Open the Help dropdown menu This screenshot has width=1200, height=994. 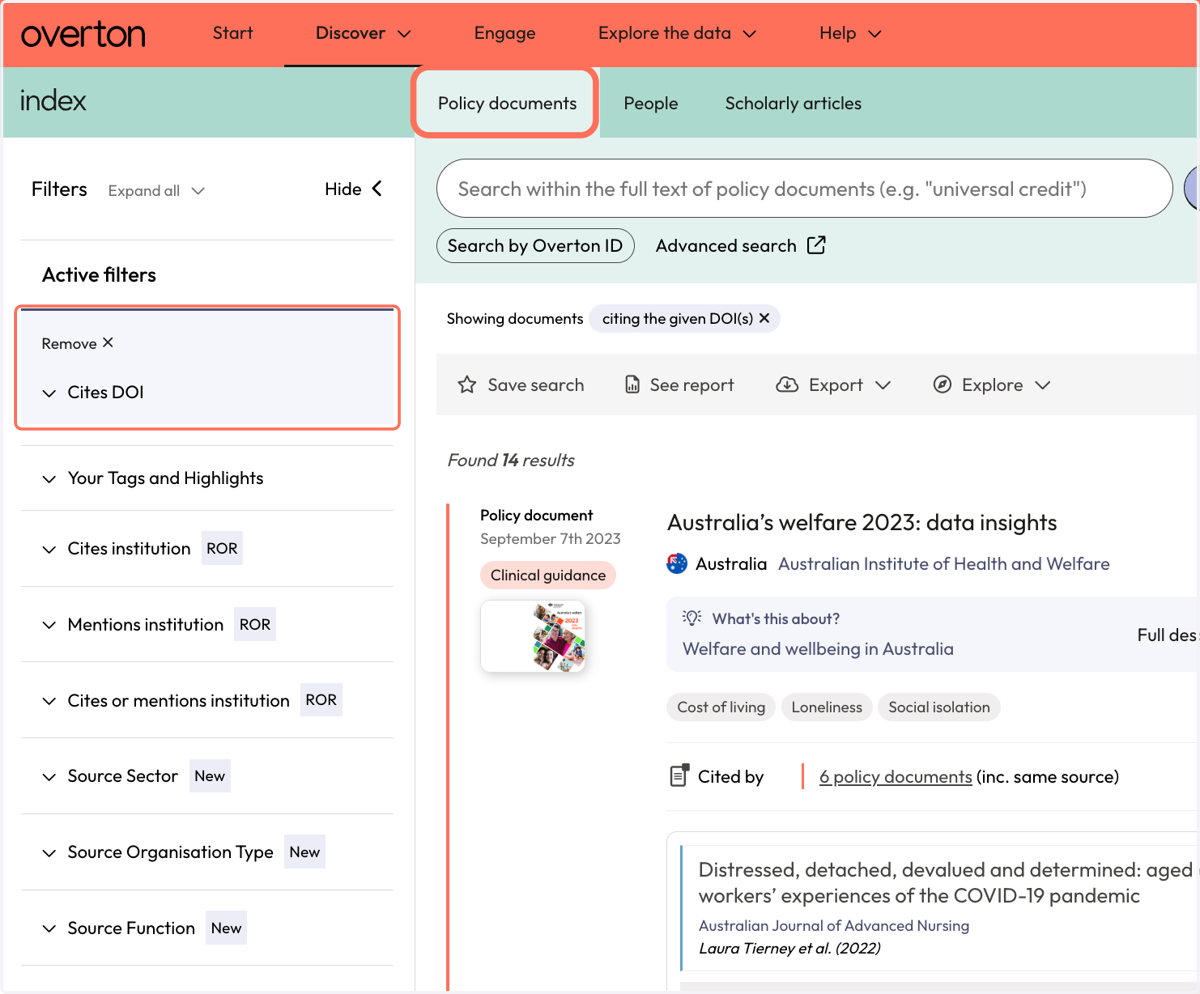coord(850,33)
